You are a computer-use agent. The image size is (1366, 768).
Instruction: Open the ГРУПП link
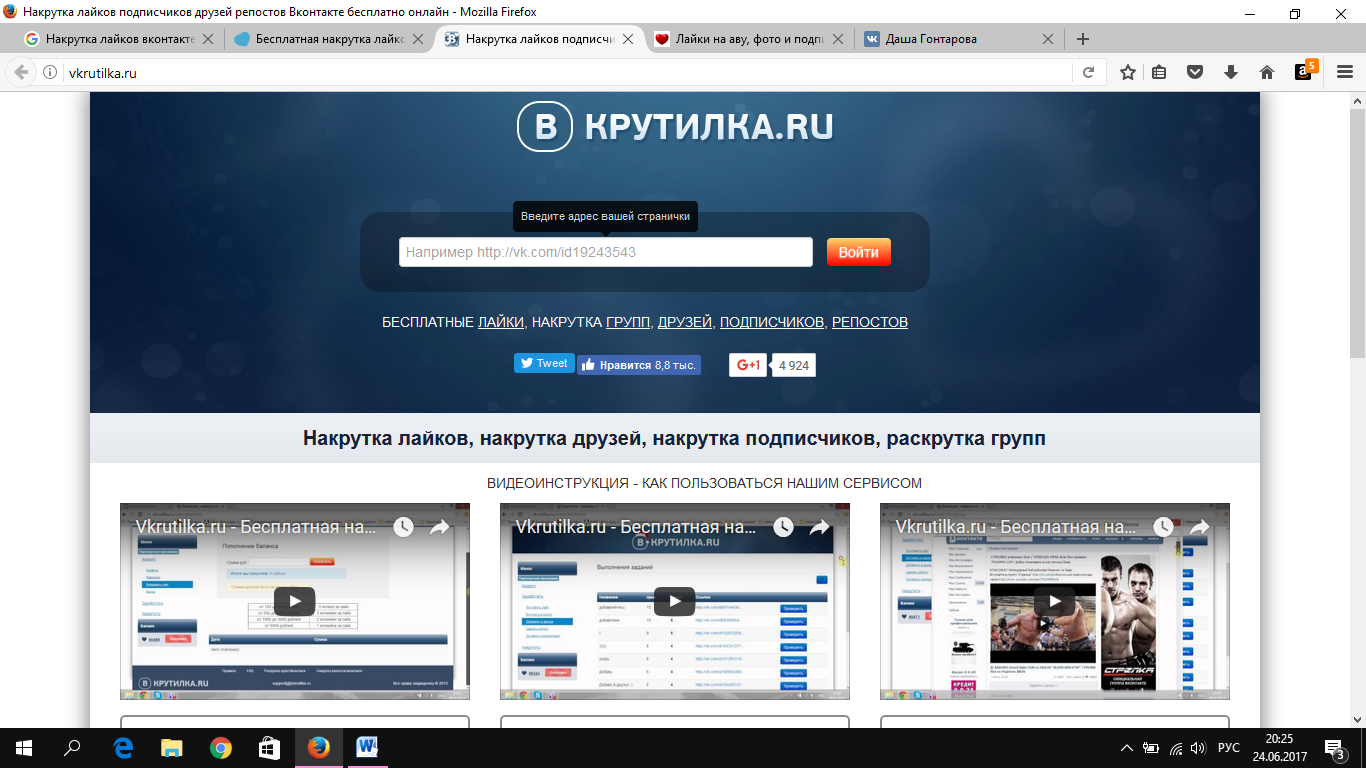629,322
